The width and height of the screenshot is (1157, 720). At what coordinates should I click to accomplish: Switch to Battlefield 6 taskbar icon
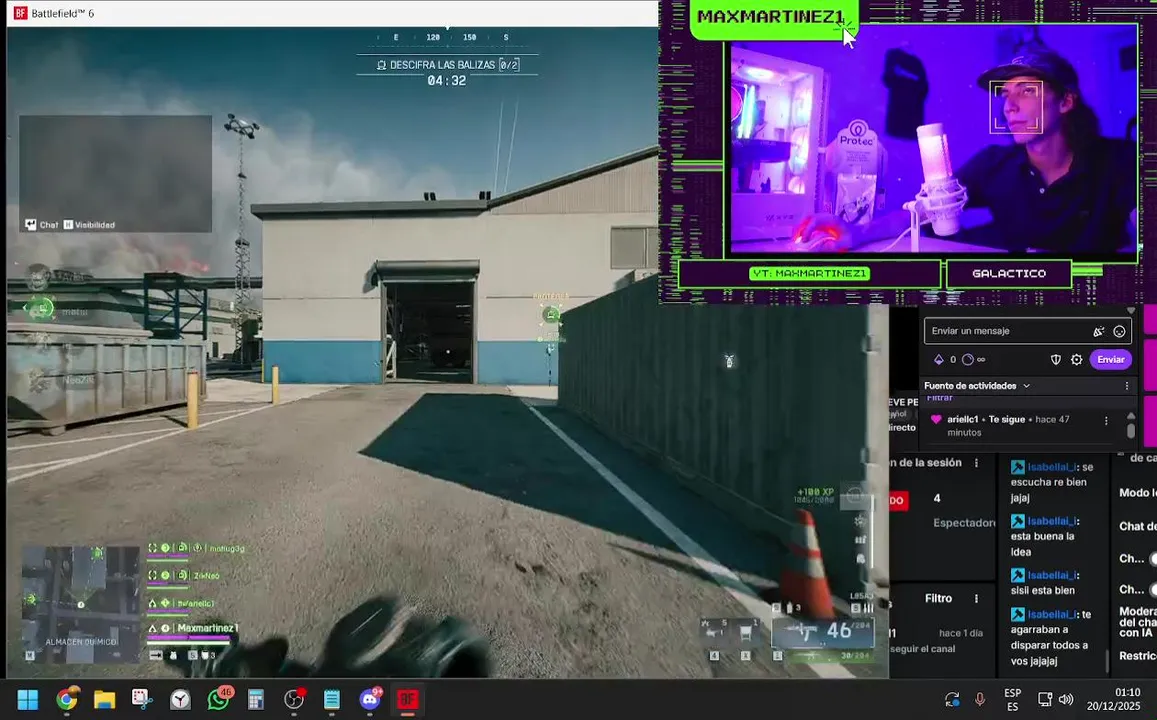[407, 699]
